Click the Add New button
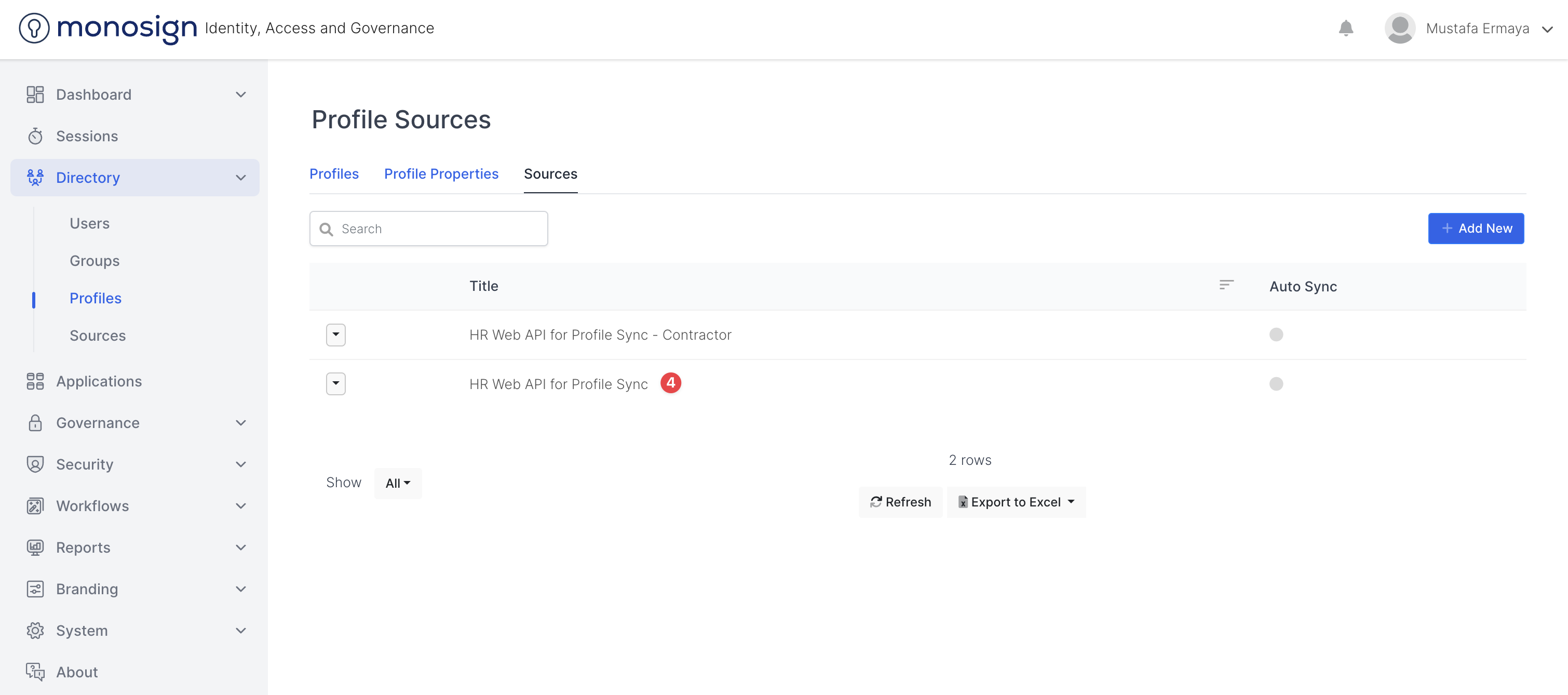The height and width of the screenshot is (695, 1568). 1476,229
